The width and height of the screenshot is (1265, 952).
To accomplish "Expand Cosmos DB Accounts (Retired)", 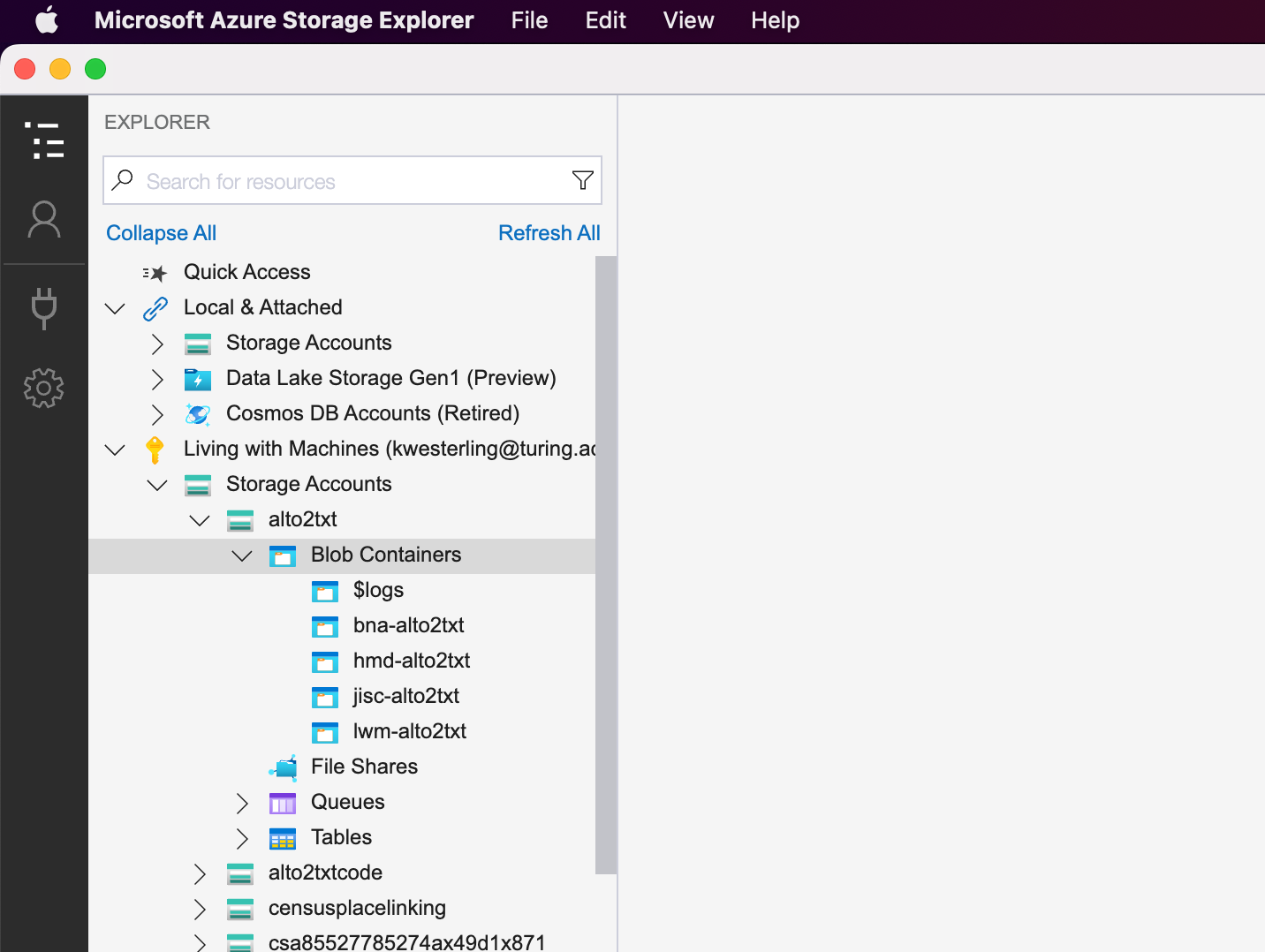I will [x=157, y=414].
